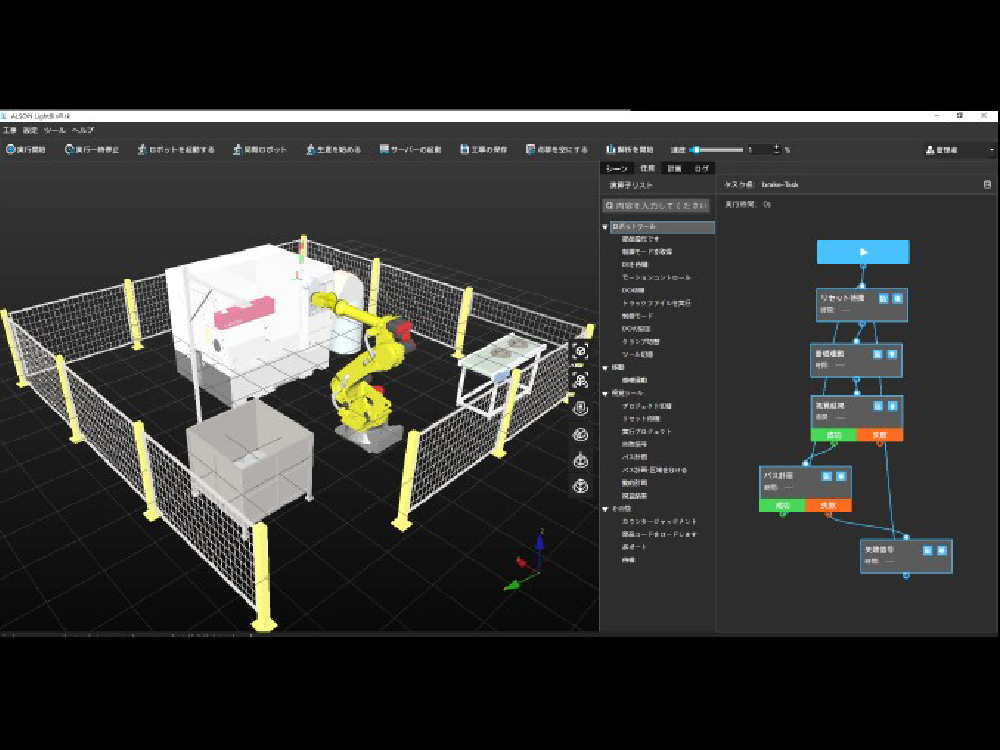
Task: Collapse the vision tools tree category
Action: pyautogui.click(x=606, y=393)
